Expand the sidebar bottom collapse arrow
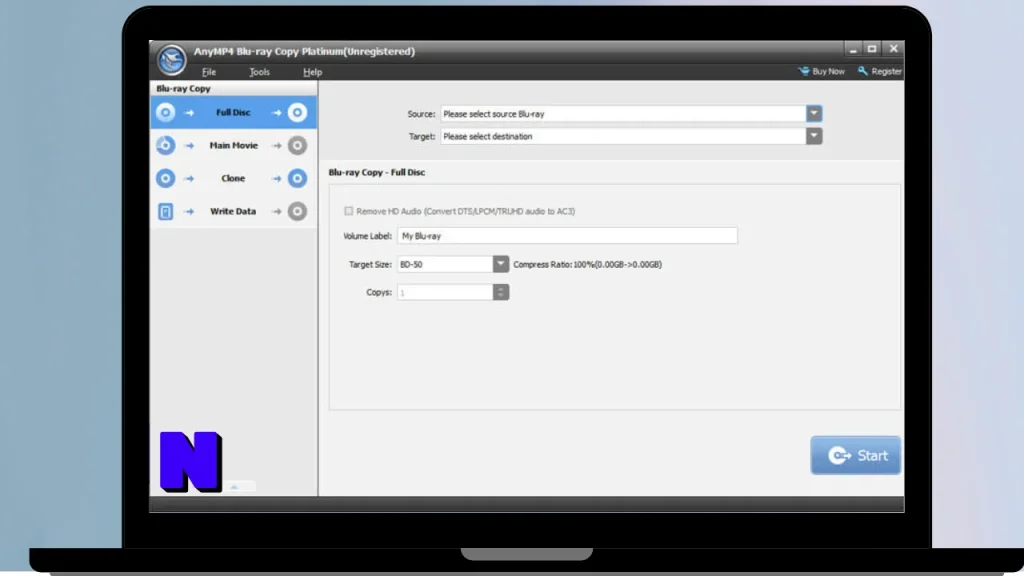Screen dimensions: 1024x576 [234, 487]
